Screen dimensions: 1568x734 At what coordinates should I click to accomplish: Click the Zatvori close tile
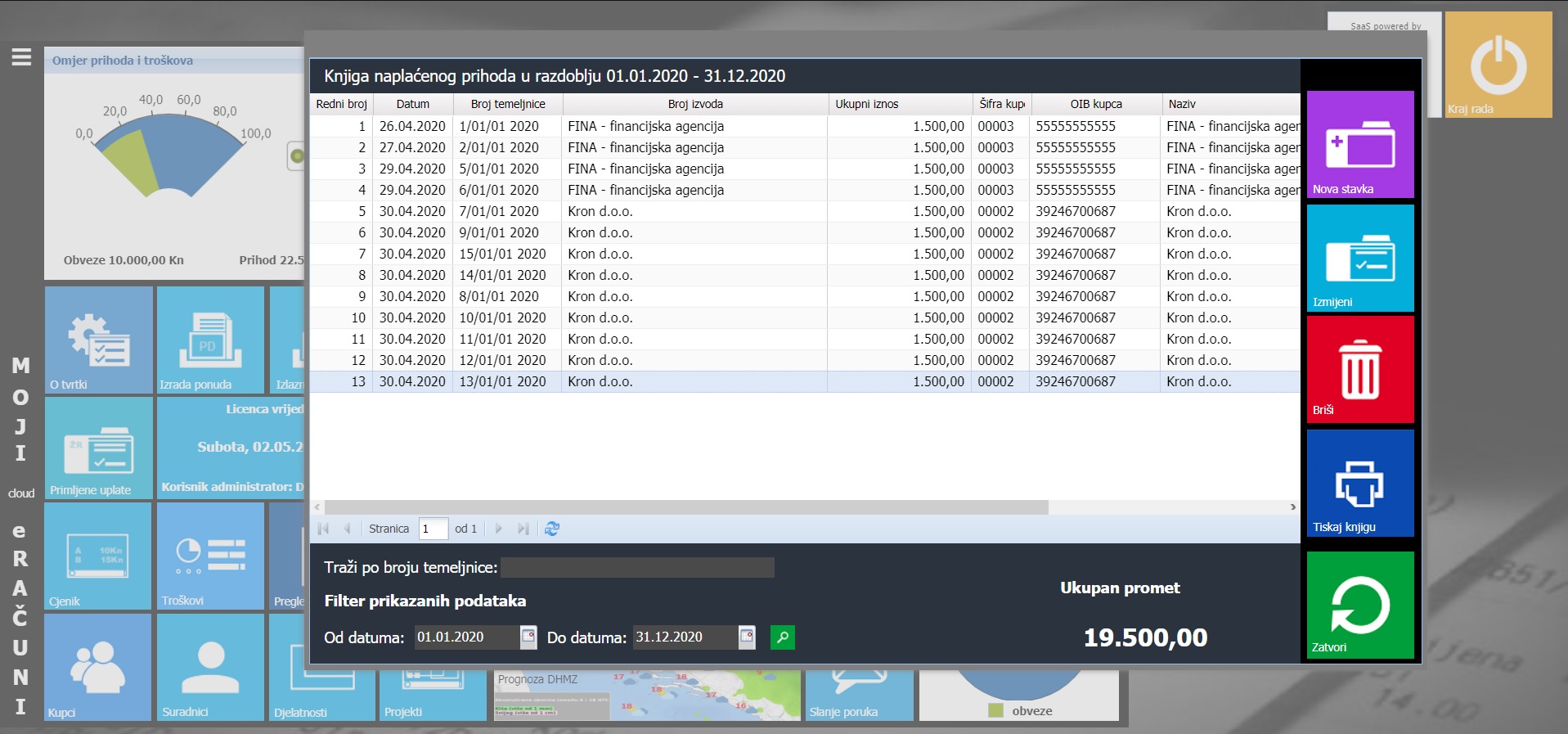(x=1360, y=605)
